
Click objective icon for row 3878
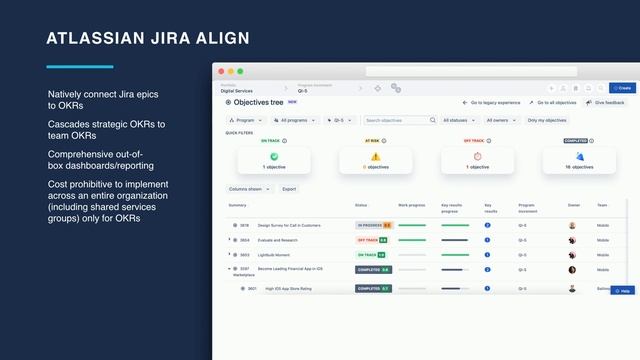(235, 225)
